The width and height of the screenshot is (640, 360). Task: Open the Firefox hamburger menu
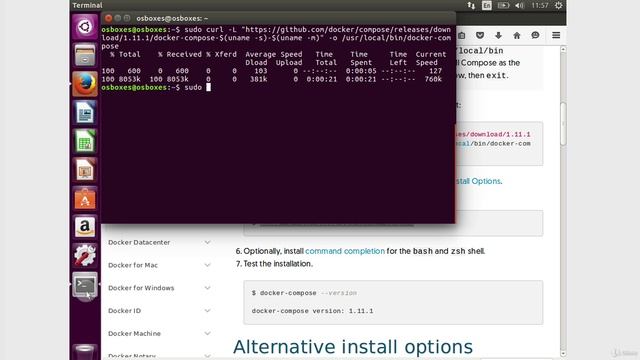point(556,36)
